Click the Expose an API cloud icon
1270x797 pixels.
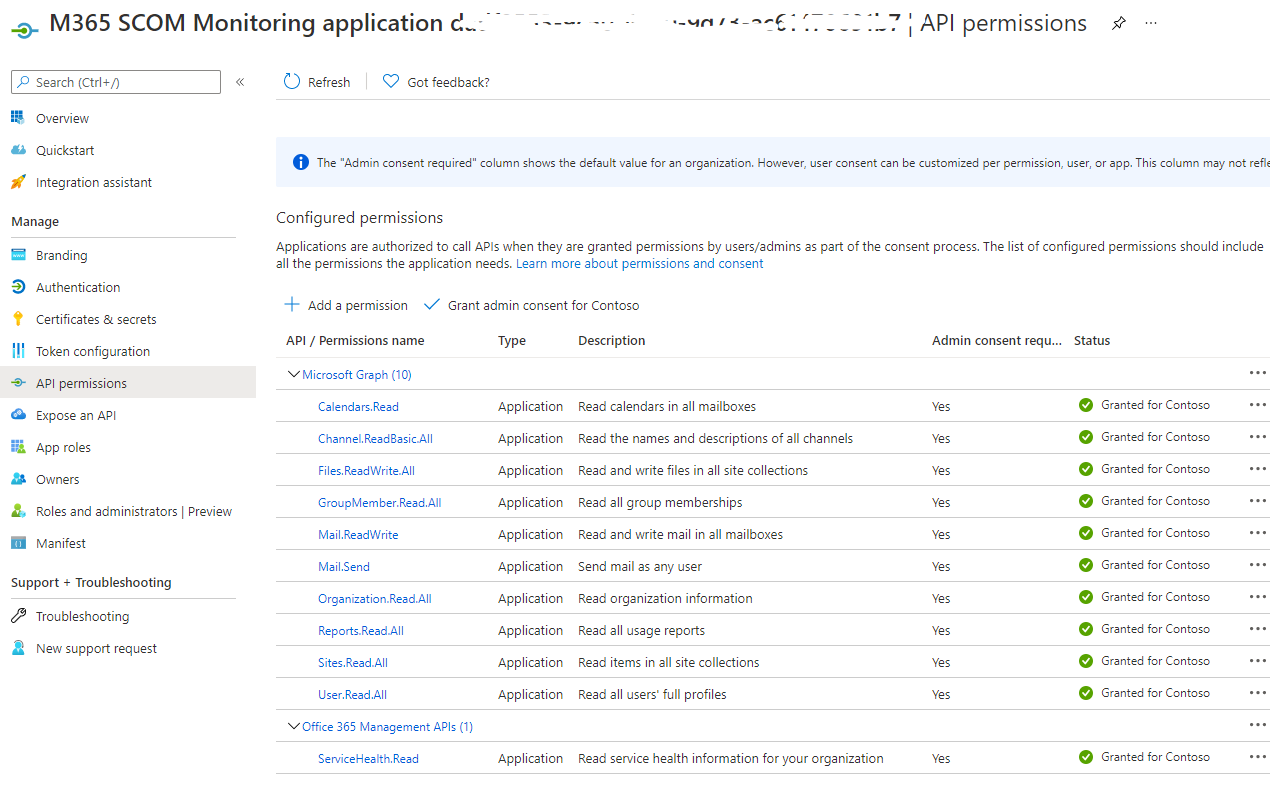pos(18,415)
